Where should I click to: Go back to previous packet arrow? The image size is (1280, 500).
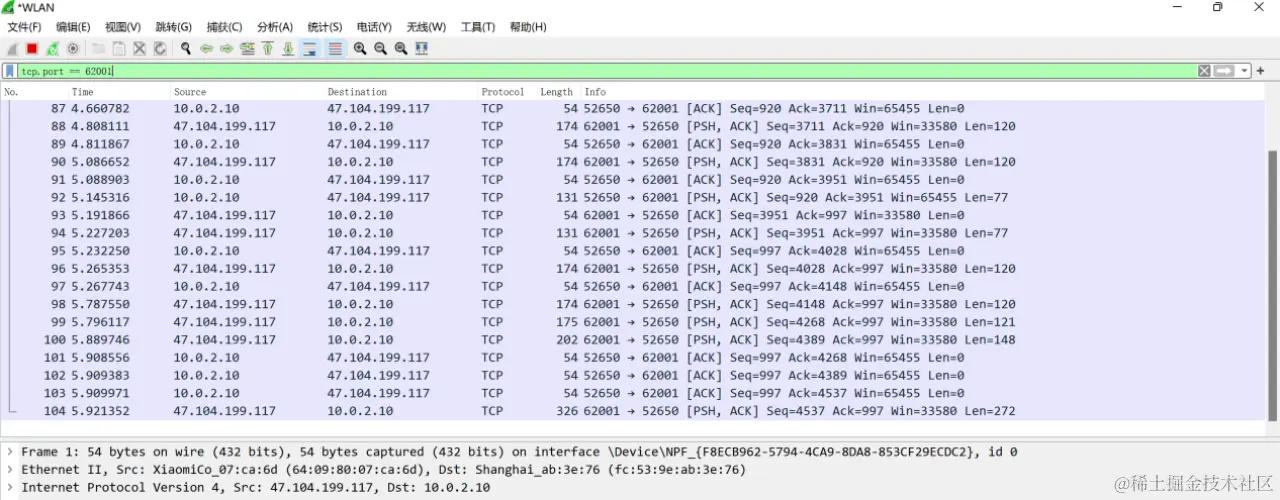coord(206,48)
